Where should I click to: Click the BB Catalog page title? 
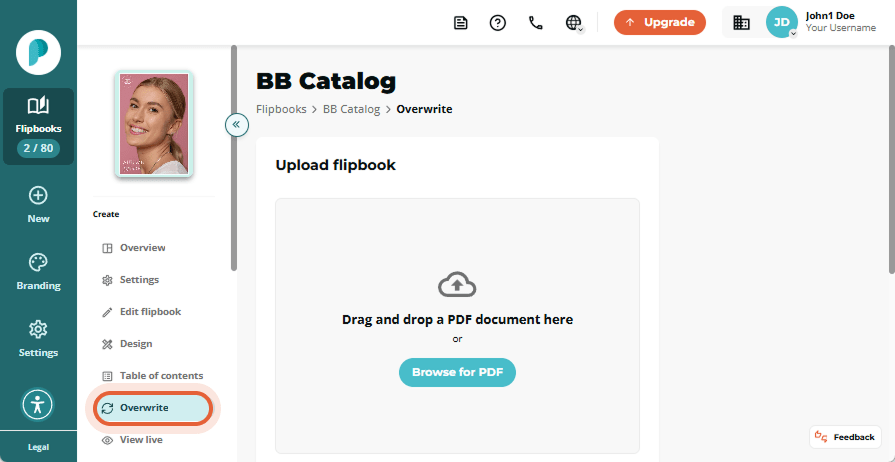pyautogui.click(x=326, y=82)
